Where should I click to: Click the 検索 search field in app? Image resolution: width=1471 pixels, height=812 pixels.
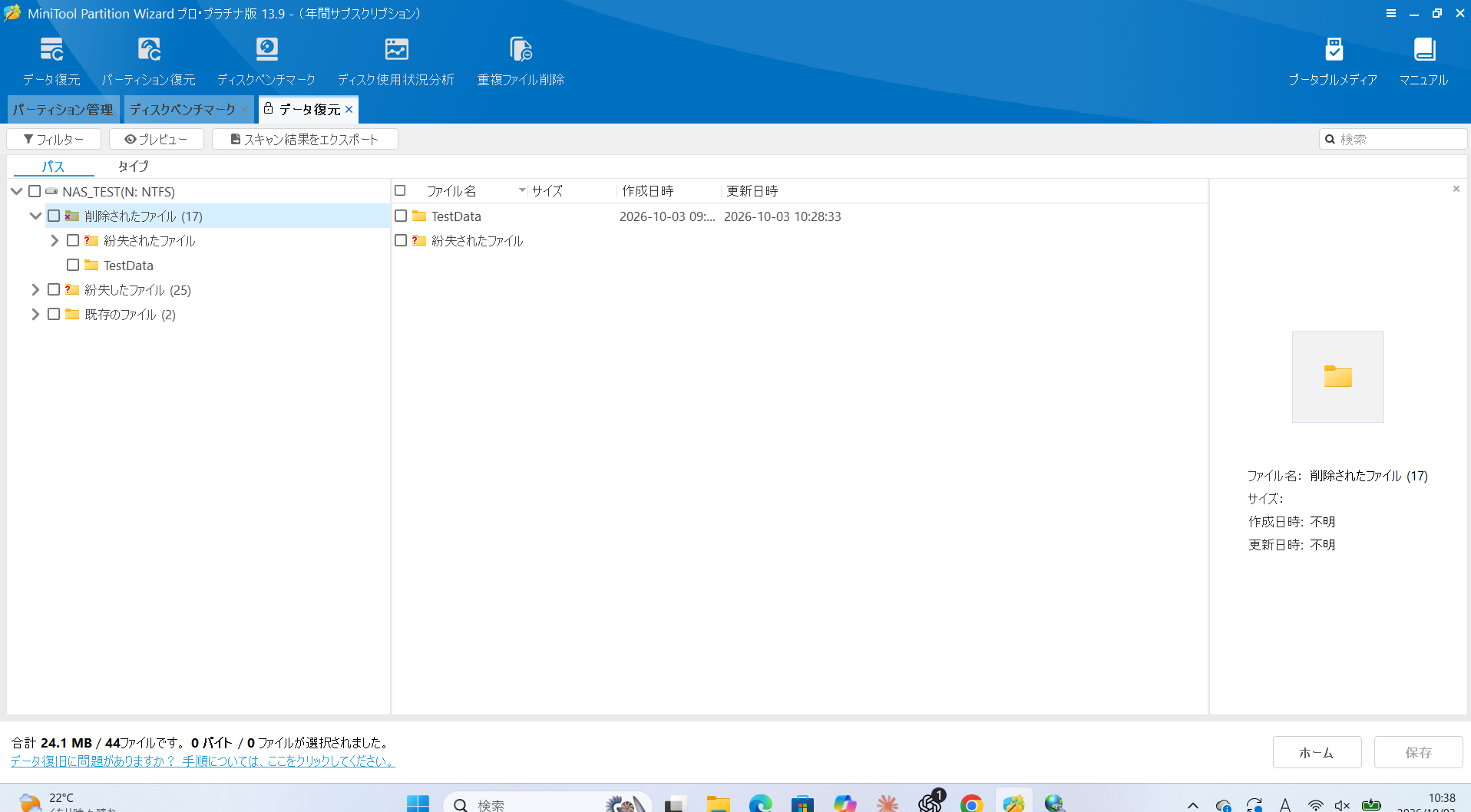point(1393,139)
